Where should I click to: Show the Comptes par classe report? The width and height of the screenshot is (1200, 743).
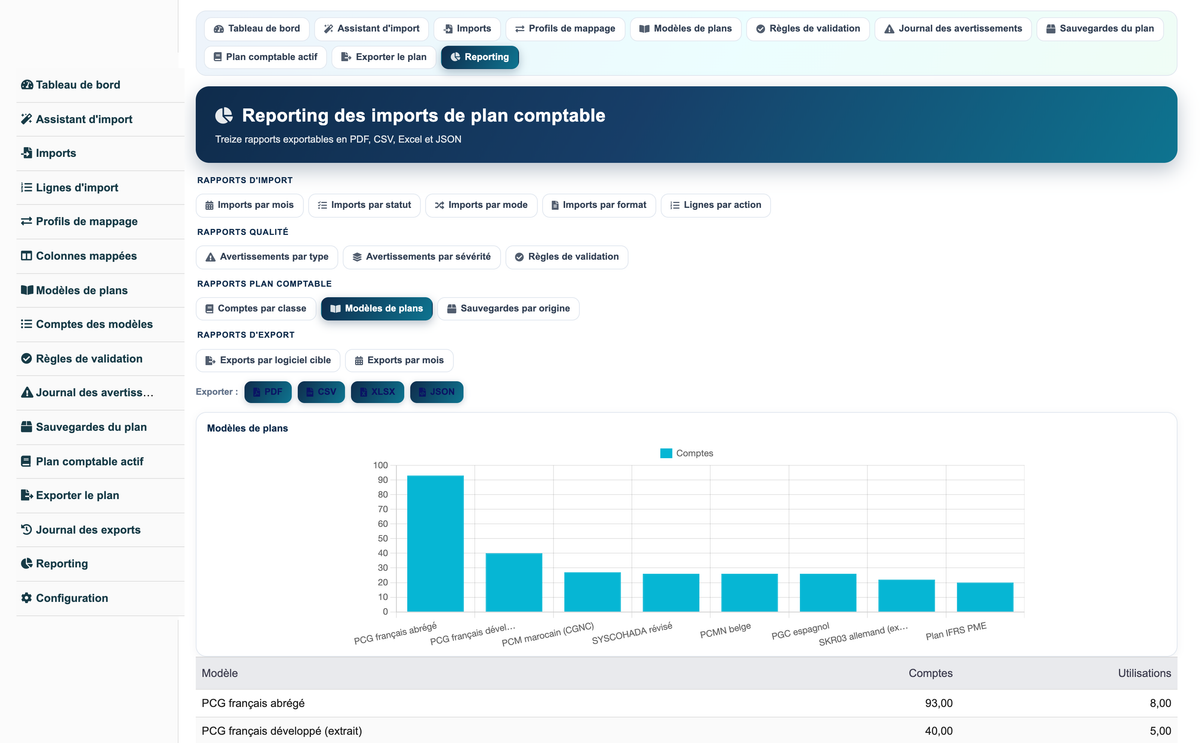click(256, 309)
